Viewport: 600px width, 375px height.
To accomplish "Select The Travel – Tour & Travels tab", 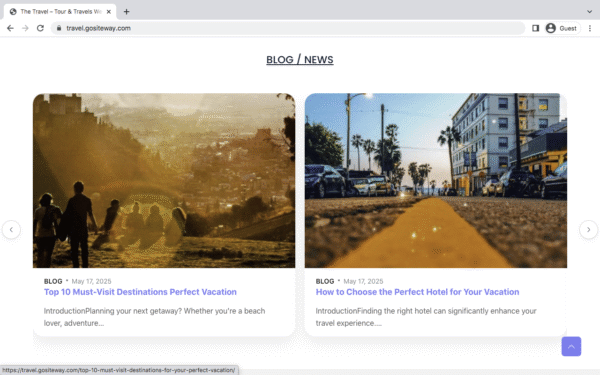I will tap(60, 12).
